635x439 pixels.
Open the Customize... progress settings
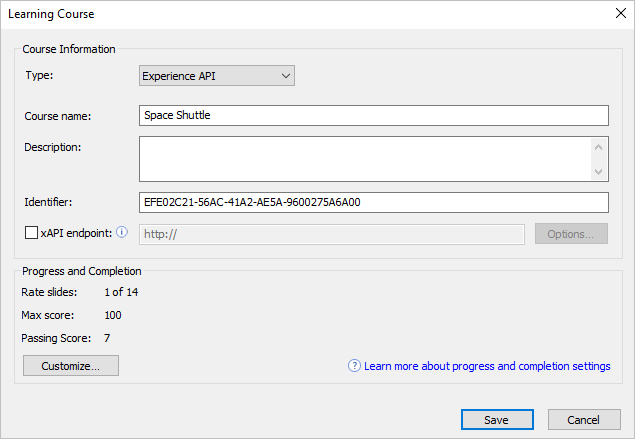71,366
